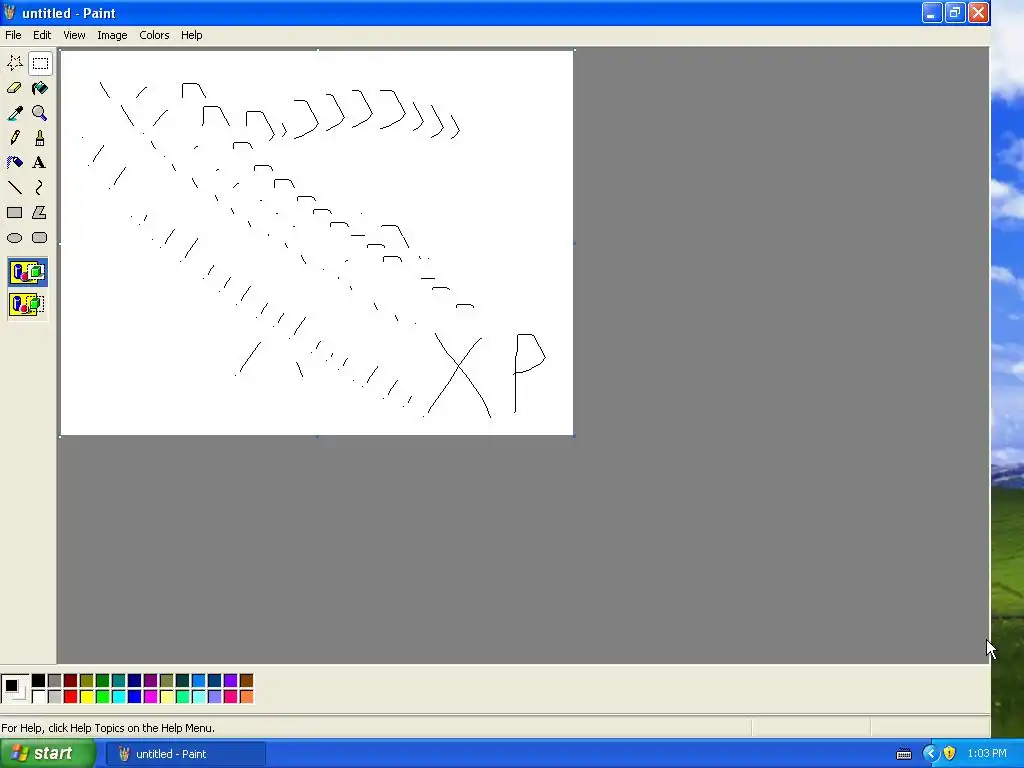Enable opaque selection background option
The height and width of the screenshot is (768, 1024).
tap(27, 272)
